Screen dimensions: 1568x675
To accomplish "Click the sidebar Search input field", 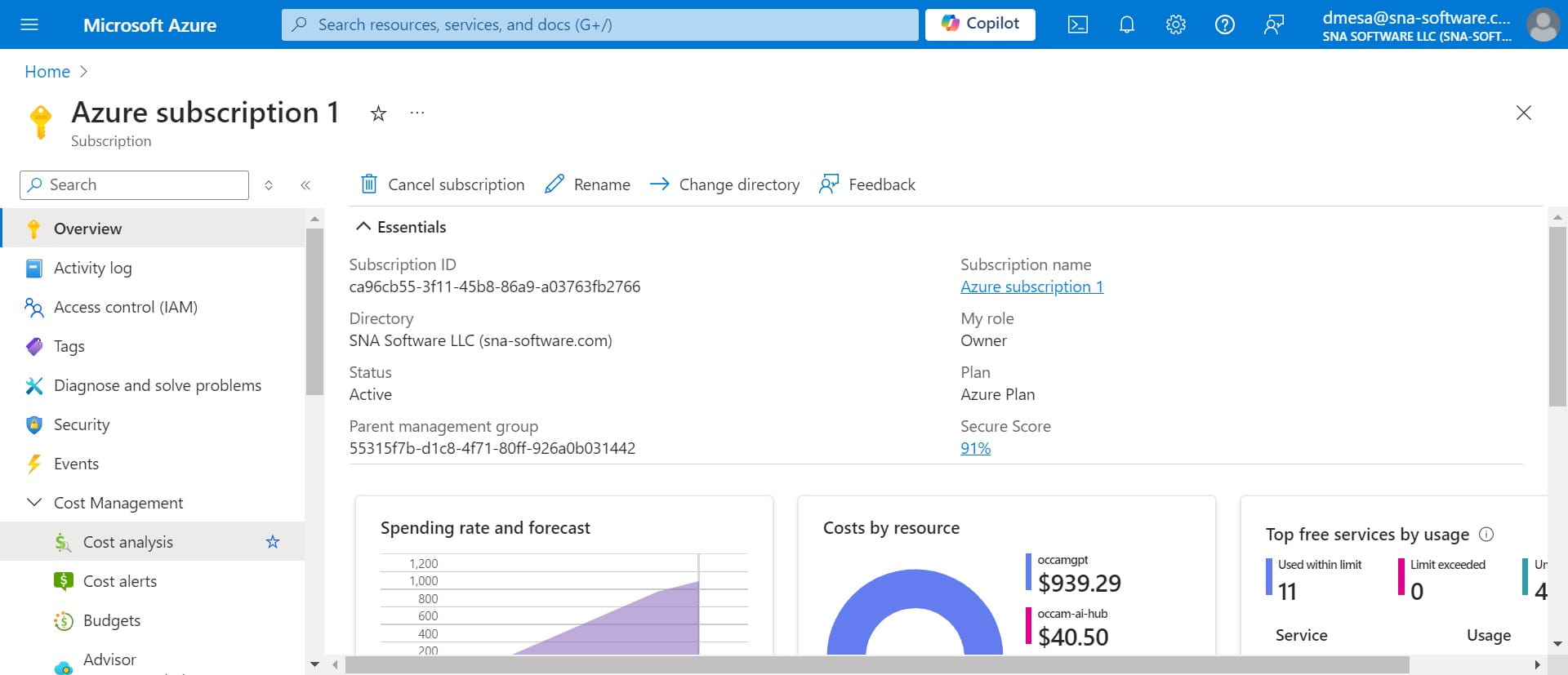I will click(x=143, y=185).
